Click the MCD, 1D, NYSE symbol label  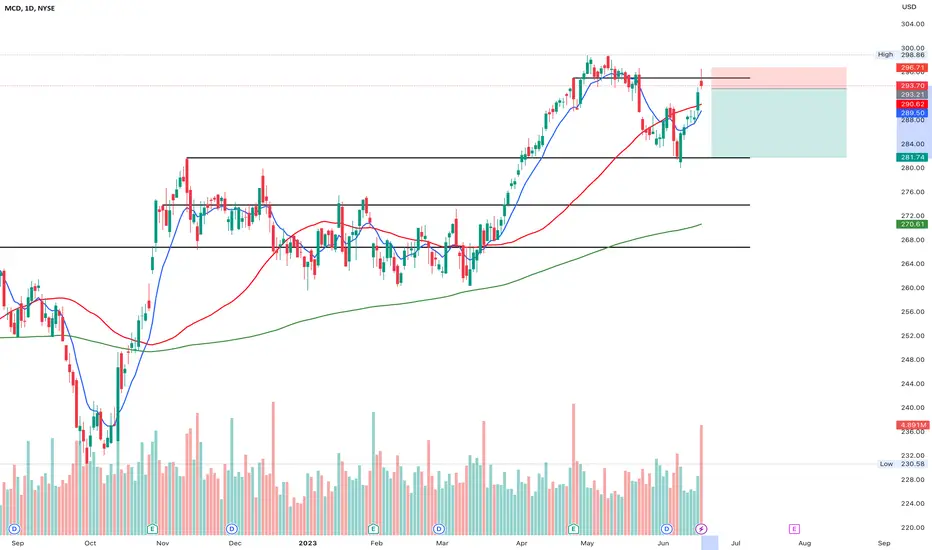pyautogui.click(x=30, y=8)
